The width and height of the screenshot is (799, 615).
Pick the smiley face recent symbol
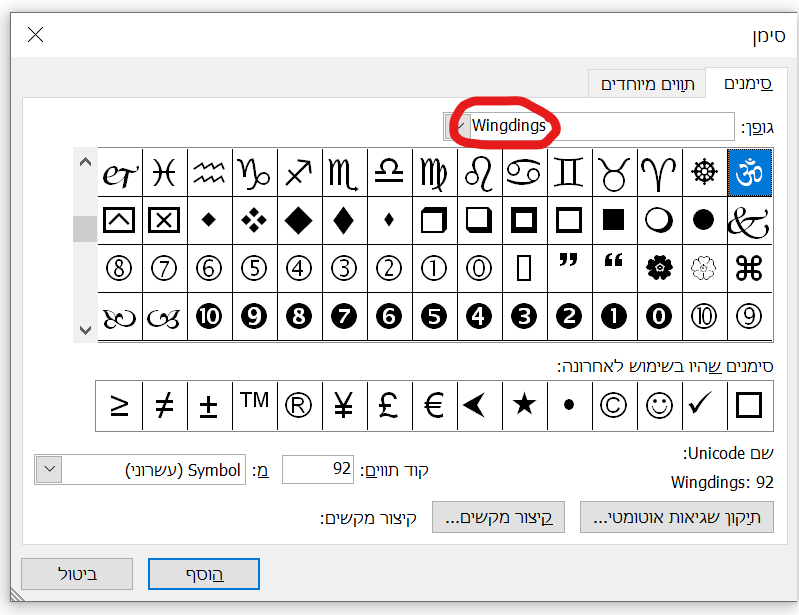[x=659, y=405]
